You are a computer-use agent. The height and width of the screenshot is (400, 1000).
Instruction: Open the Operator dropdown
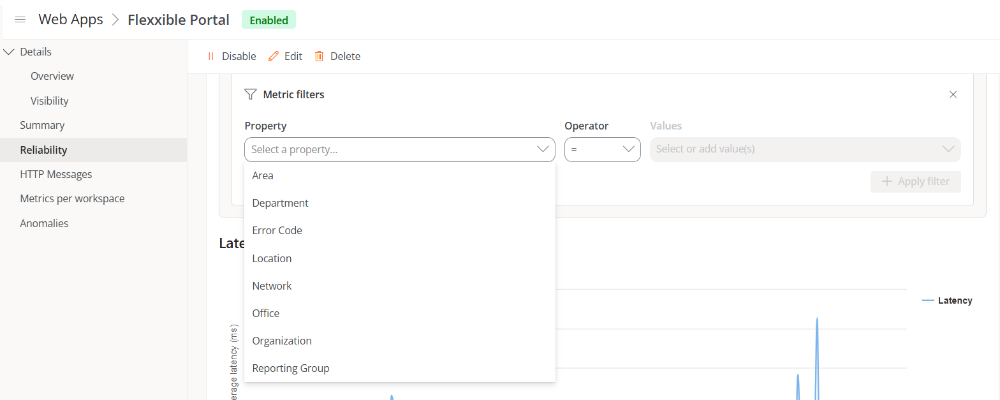[602, 149]
